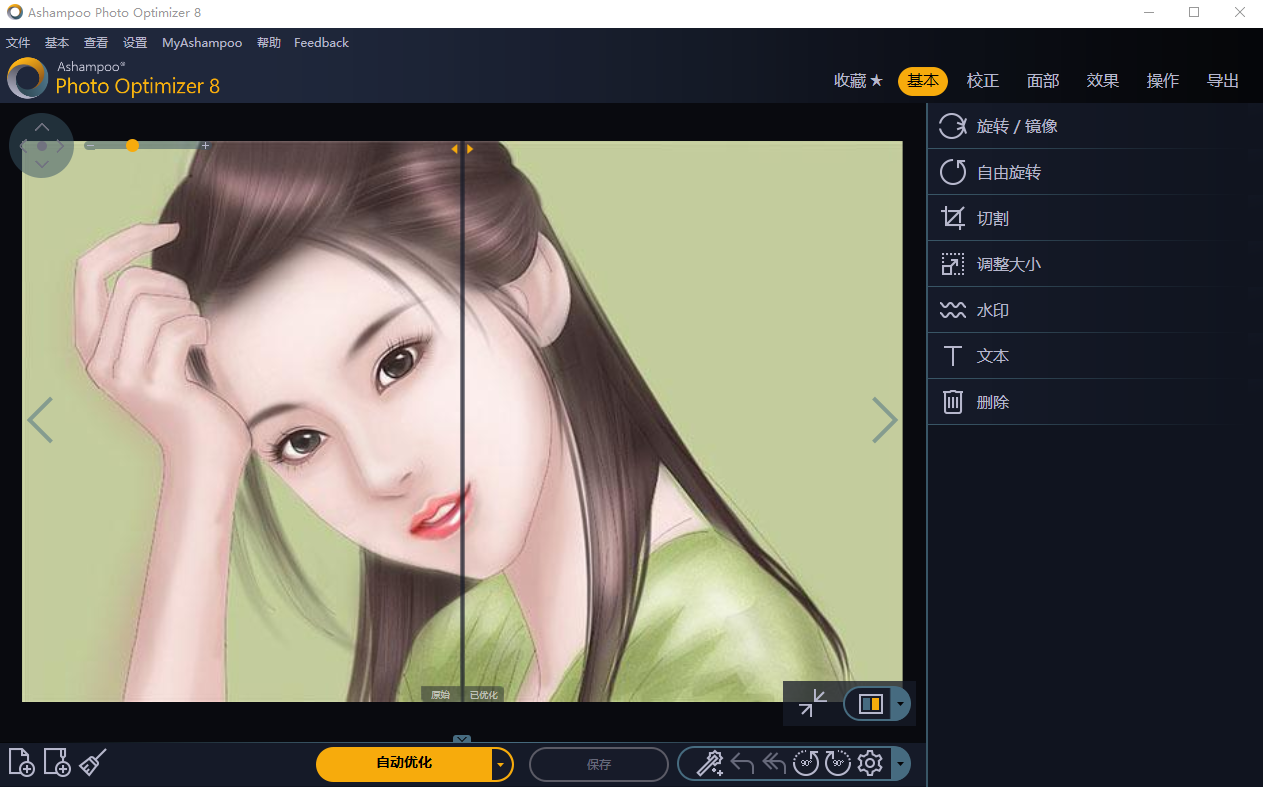The image size is (1263, 787).
Task: Click the photo preview image
Action: [x=462, y=421]
